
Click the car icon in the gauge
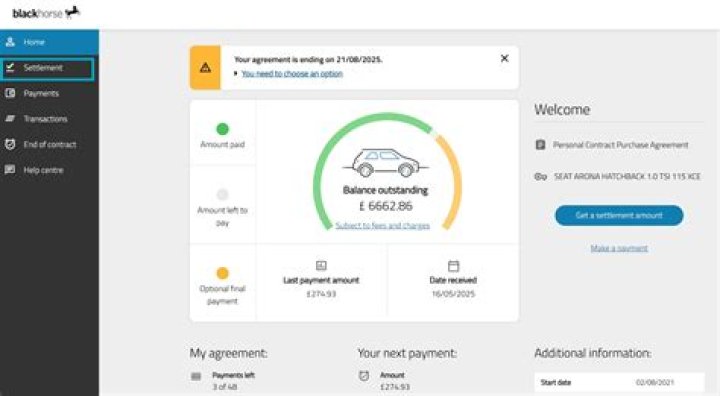coord(385,163)
